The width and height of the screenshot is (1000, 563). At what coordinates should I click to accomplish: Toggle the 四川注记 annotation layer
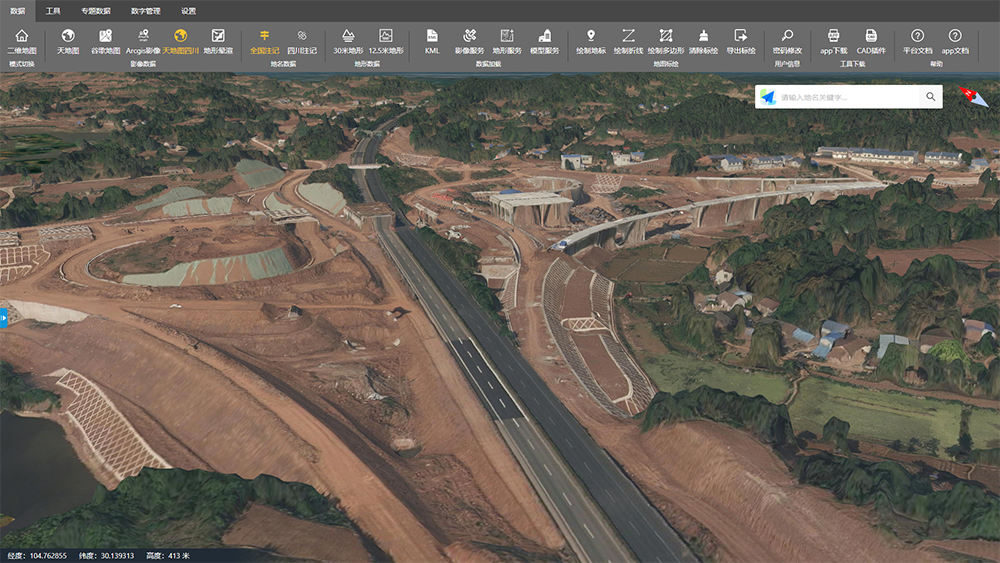(301, 41)
